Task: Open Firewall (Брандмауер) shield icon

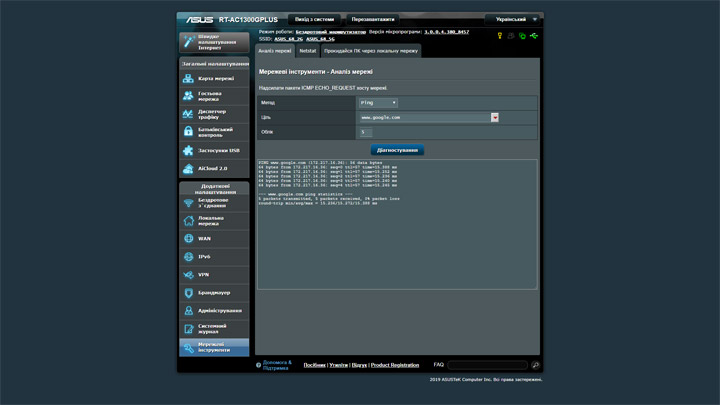Action: point(188,292)
